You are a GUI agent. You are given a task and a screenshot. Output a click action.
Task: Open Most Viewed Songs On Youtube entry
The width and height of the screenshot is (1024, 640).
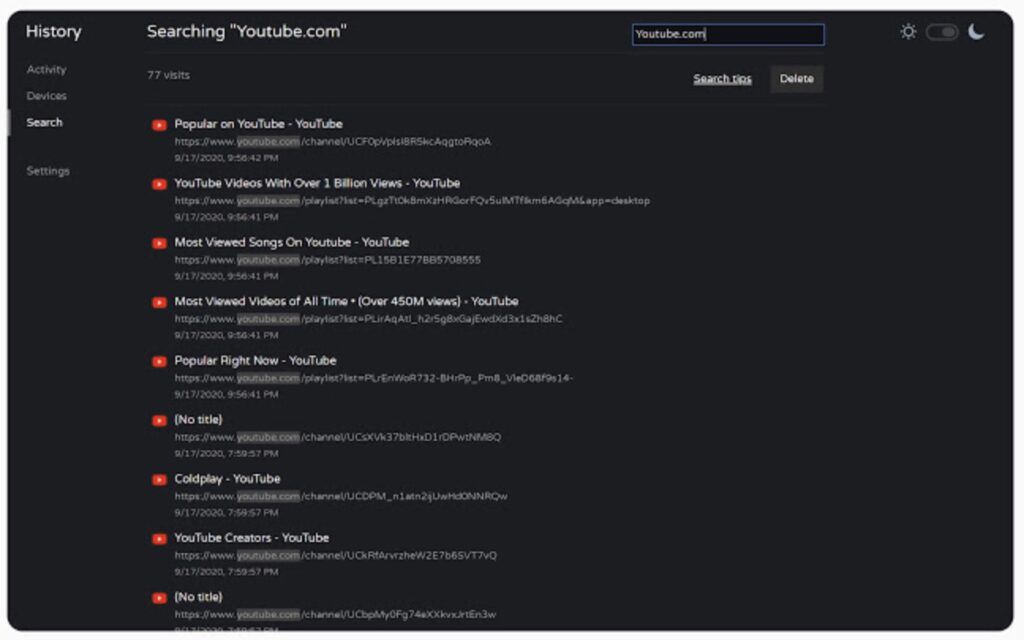point(291,242)
